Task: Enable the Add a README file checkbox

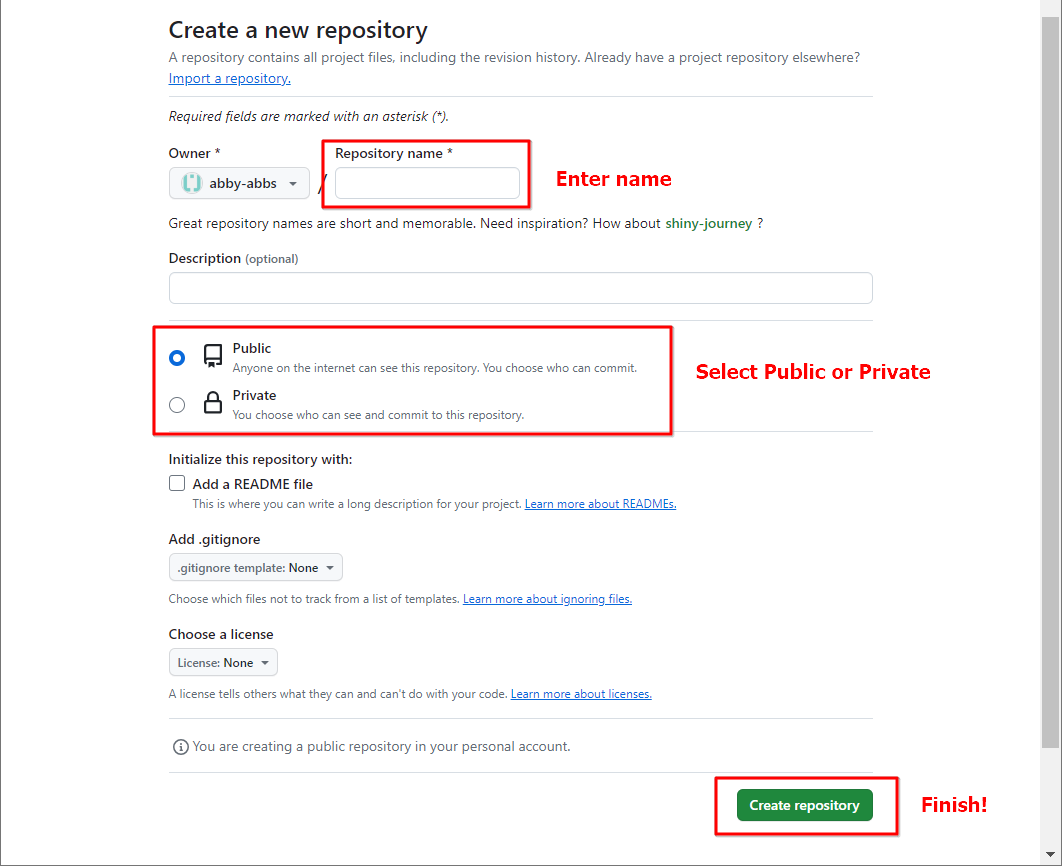Action: point(177,483)
